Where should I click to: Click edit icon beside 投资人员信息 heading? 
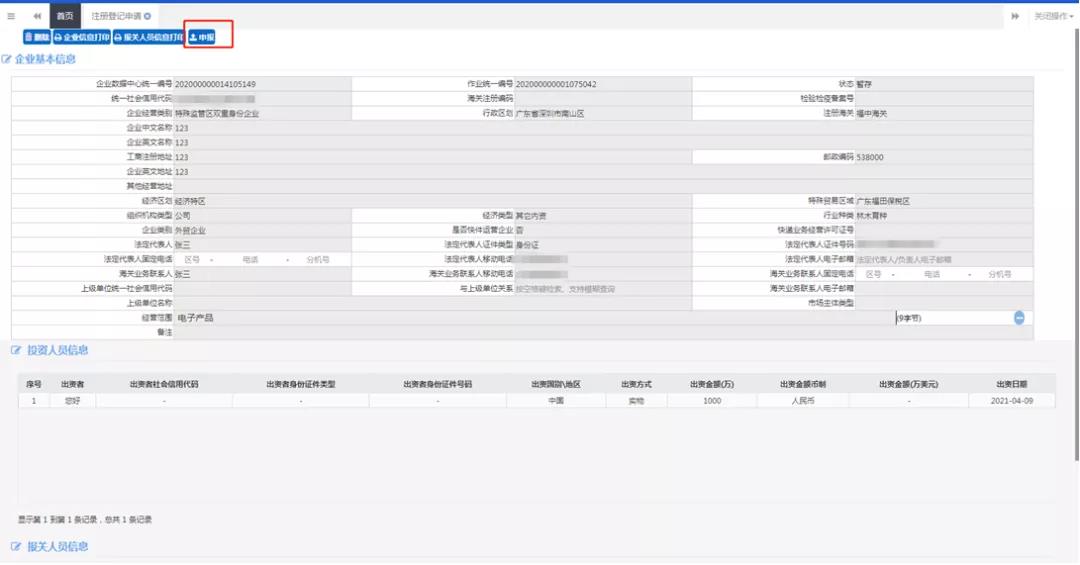15,351
